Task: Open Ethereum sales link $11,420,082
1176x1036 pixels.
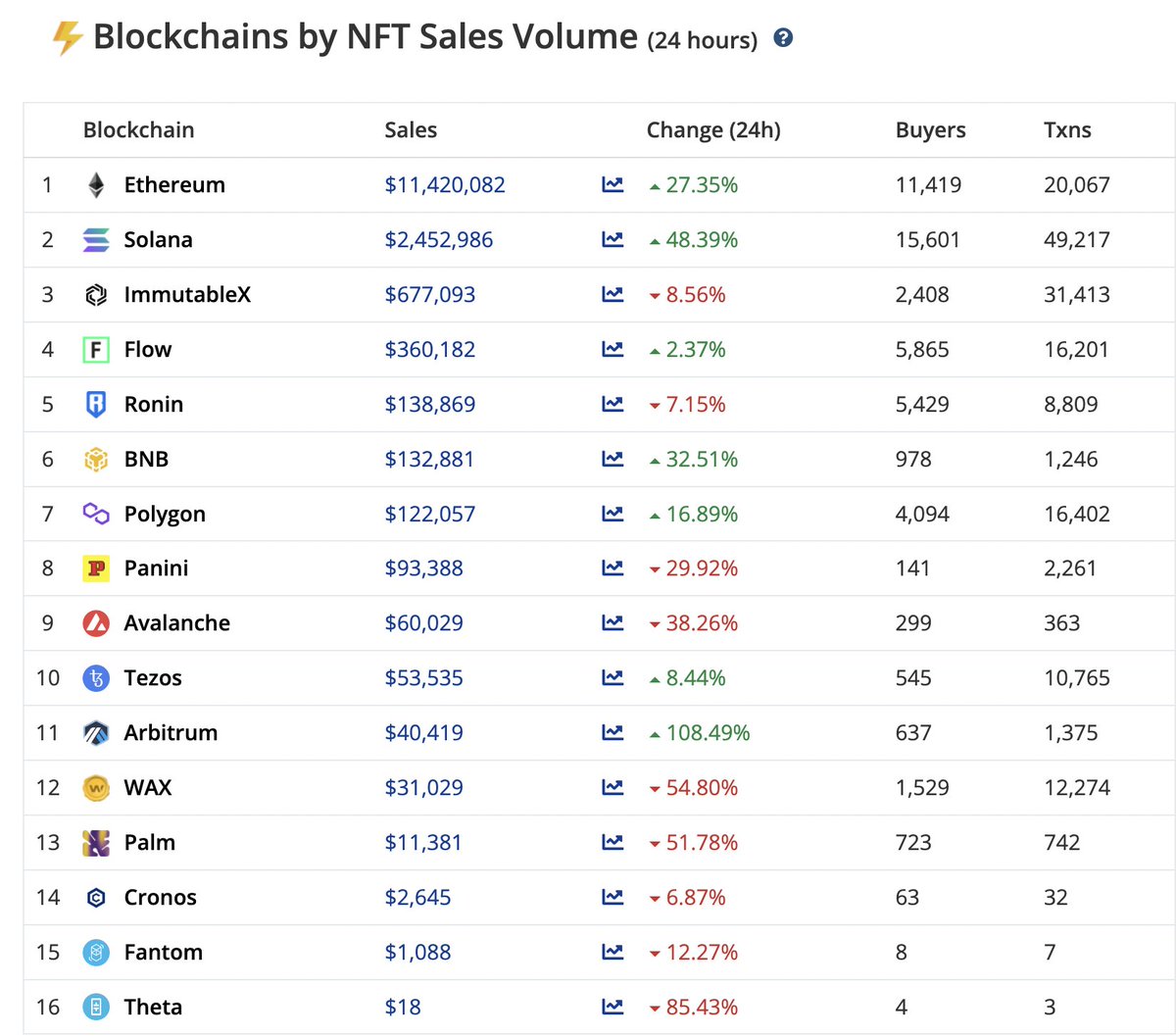Action: pos(445,185)
